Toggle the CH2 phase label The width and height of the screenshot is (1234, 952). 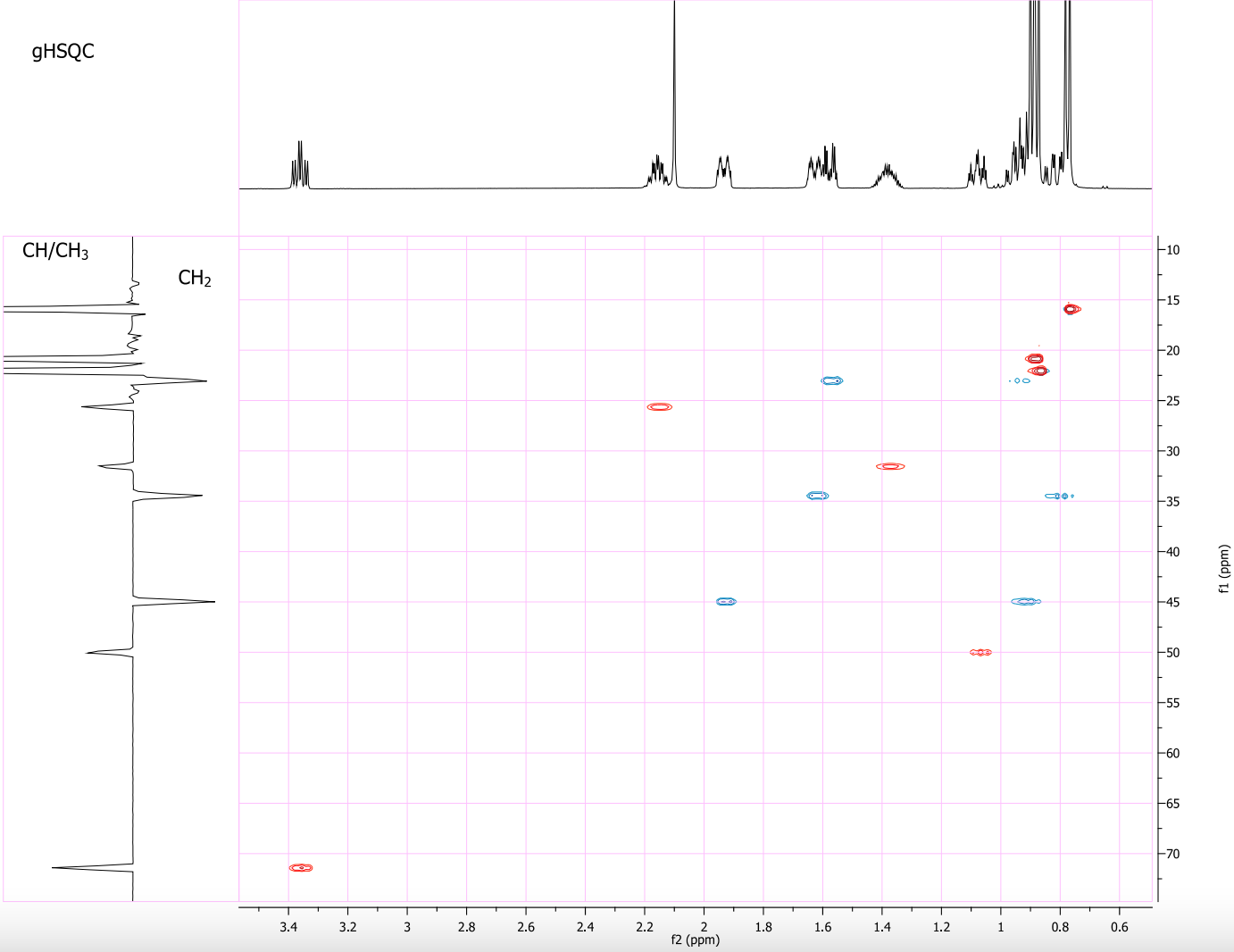[195, 278]
